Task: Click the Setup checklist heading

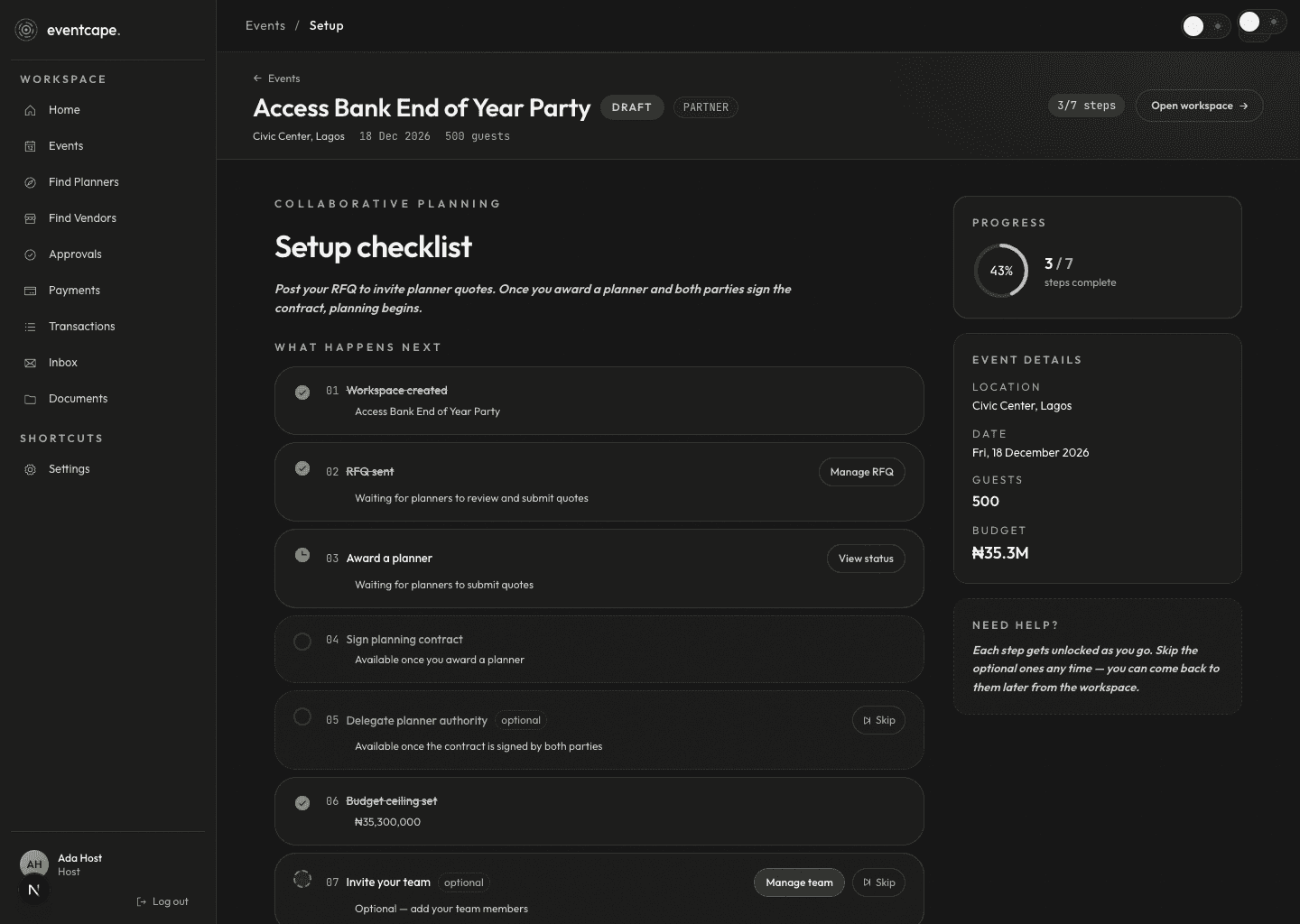Action: 373,246
